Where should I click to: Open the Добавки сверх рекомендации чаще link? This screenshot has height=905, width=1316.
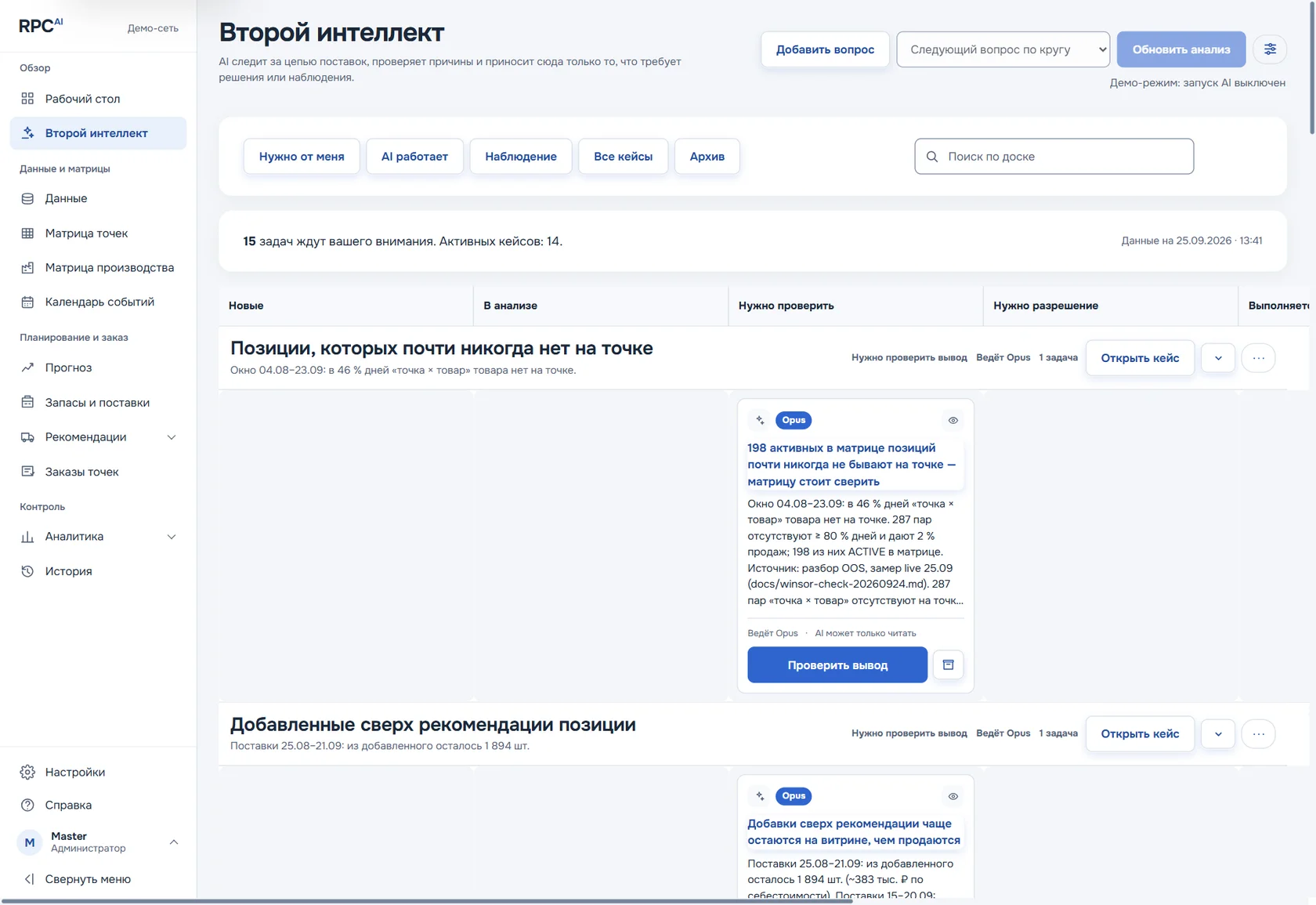coord(854,832)
